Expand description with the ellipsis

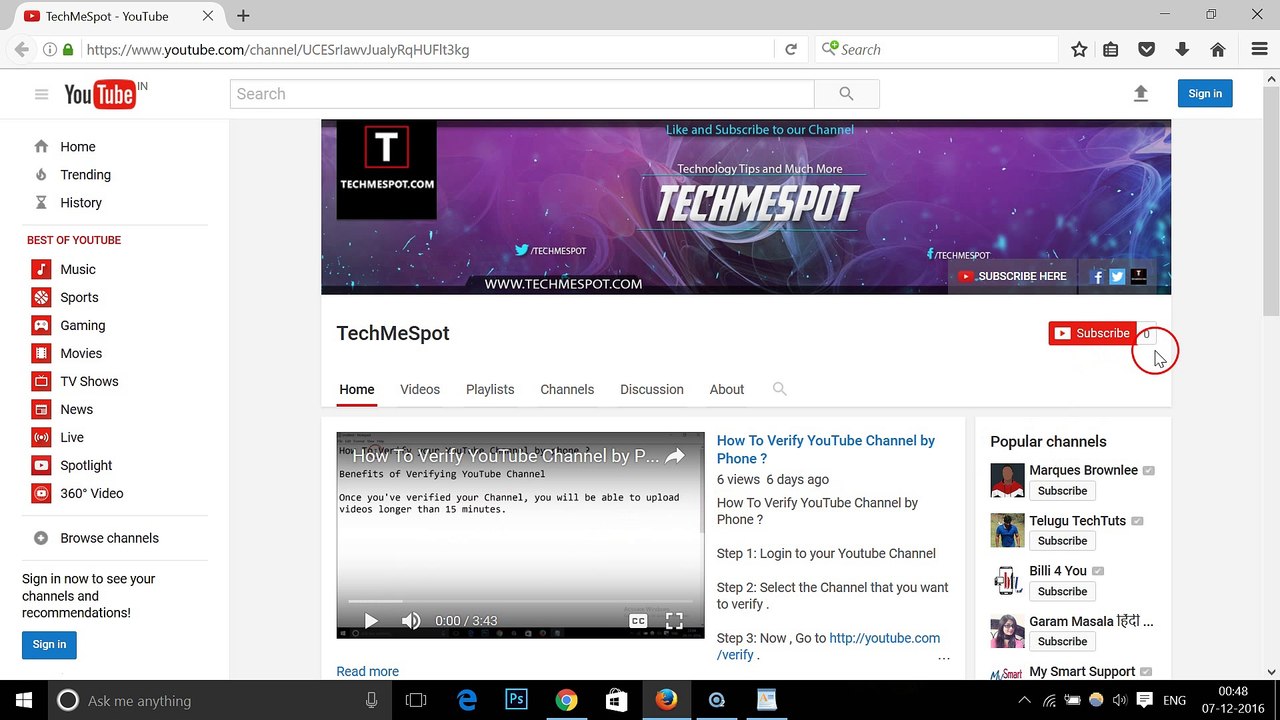click(943, 658)
